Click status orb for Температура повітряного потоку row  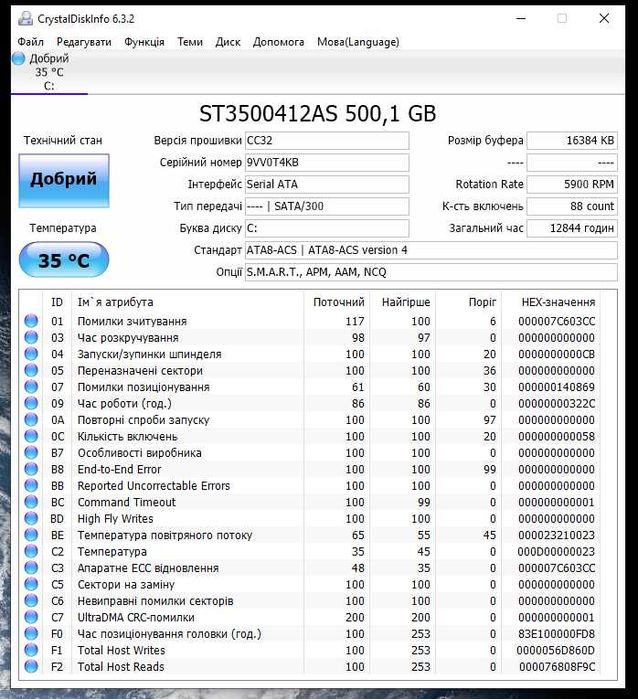coord(31,535)
